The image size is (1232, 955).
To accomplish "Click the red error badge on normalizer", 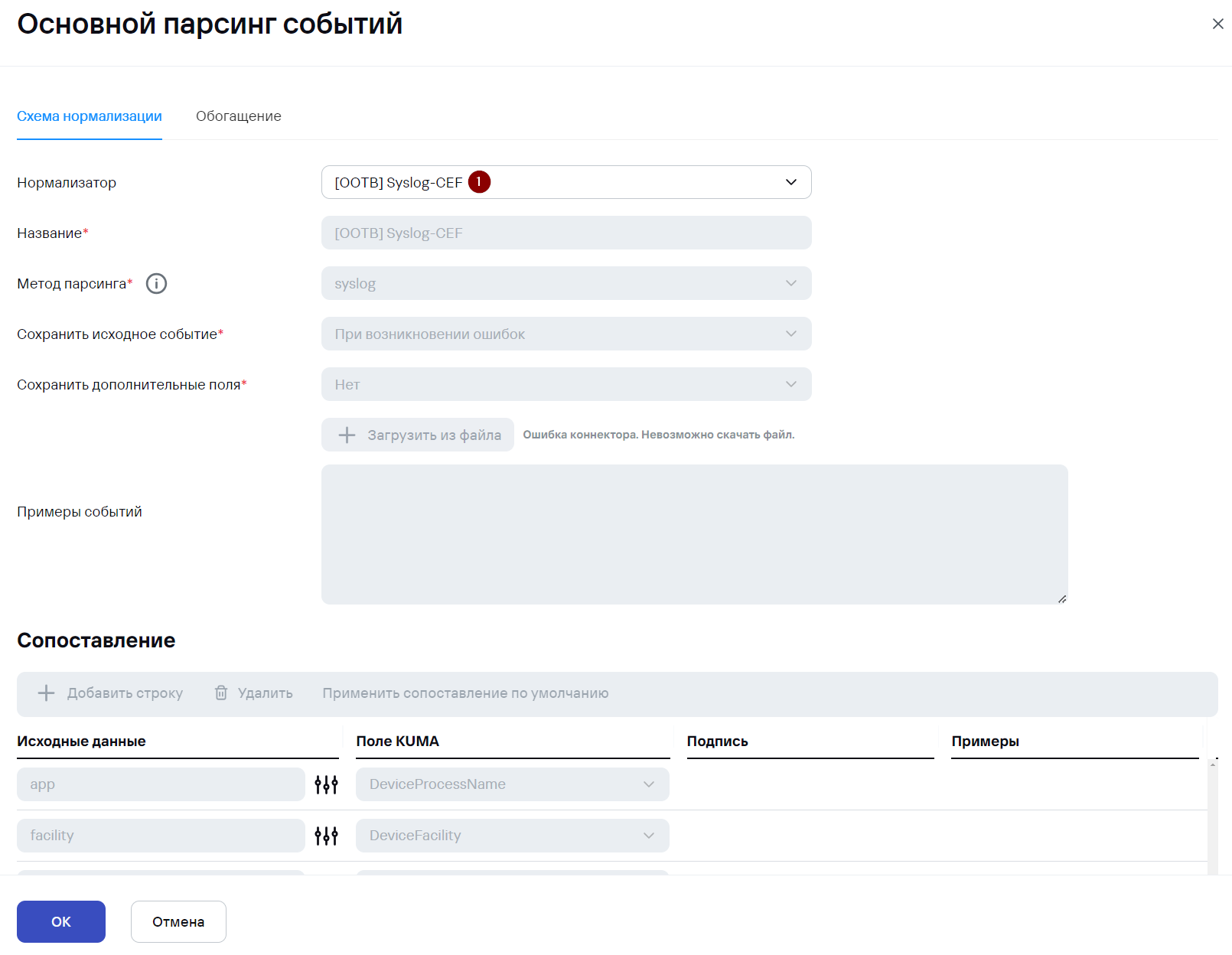I will (x=479, y=182).
